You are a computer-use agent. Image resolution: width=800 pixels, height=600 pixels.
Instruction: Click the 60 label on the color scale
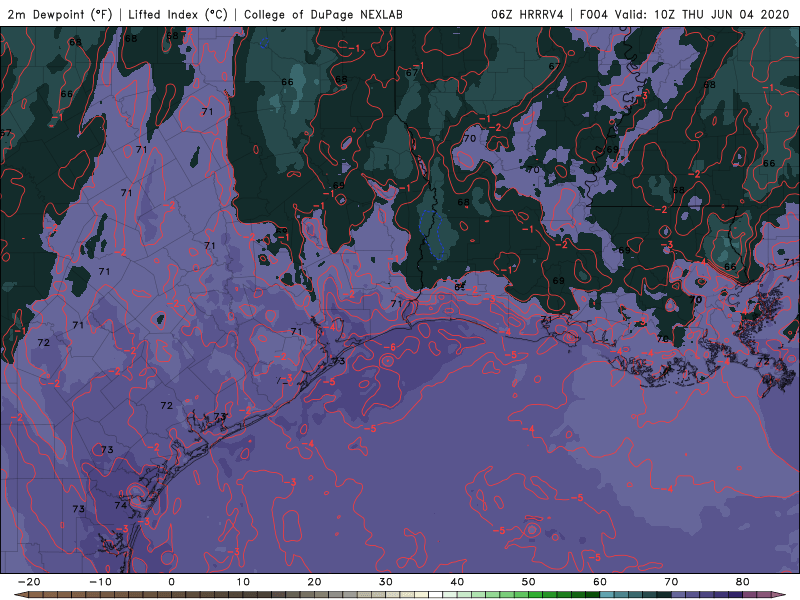point(600,582)
